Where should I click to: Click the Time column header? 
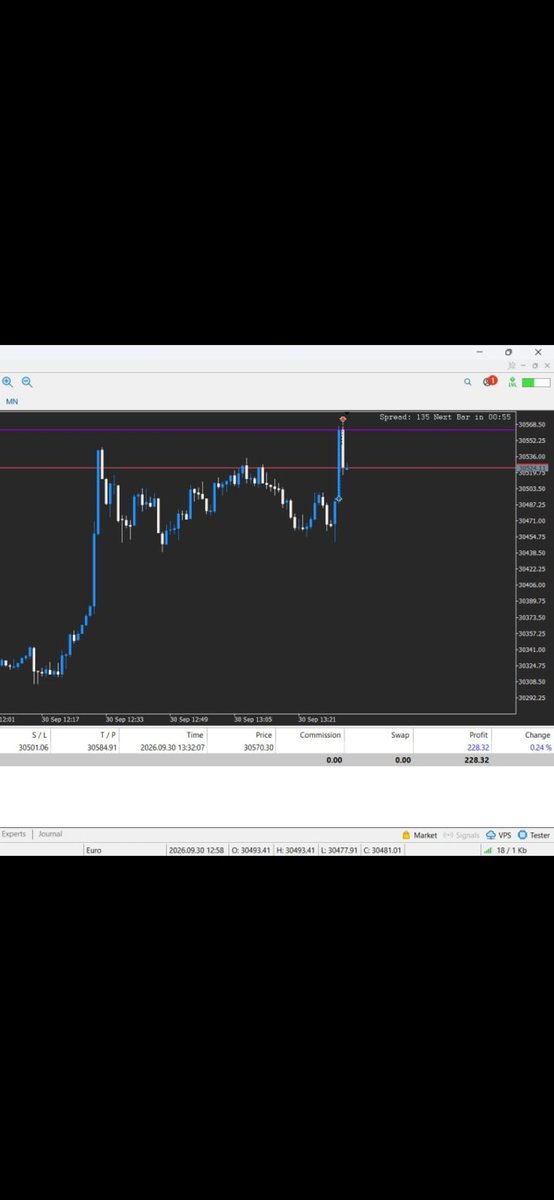pos(195,735)
